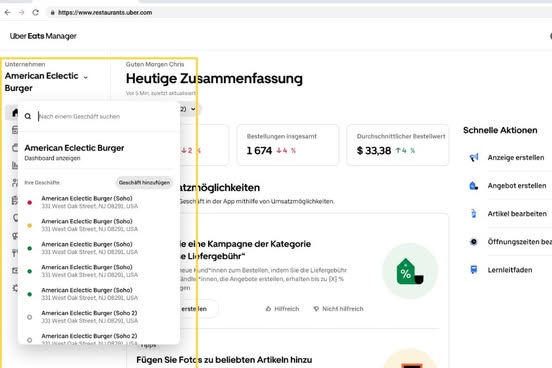
Task: Click the browser URL address bar
Action: (299, 12)
